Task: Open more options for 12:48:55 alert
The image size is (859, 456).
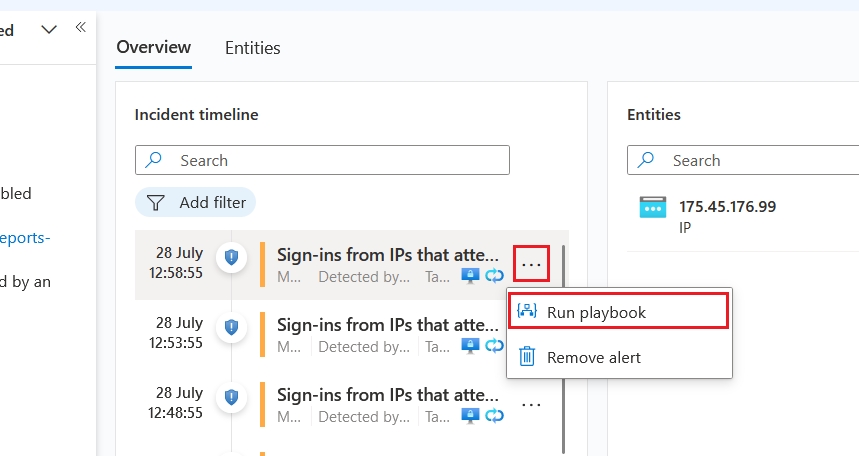Action: coord(532,405)
